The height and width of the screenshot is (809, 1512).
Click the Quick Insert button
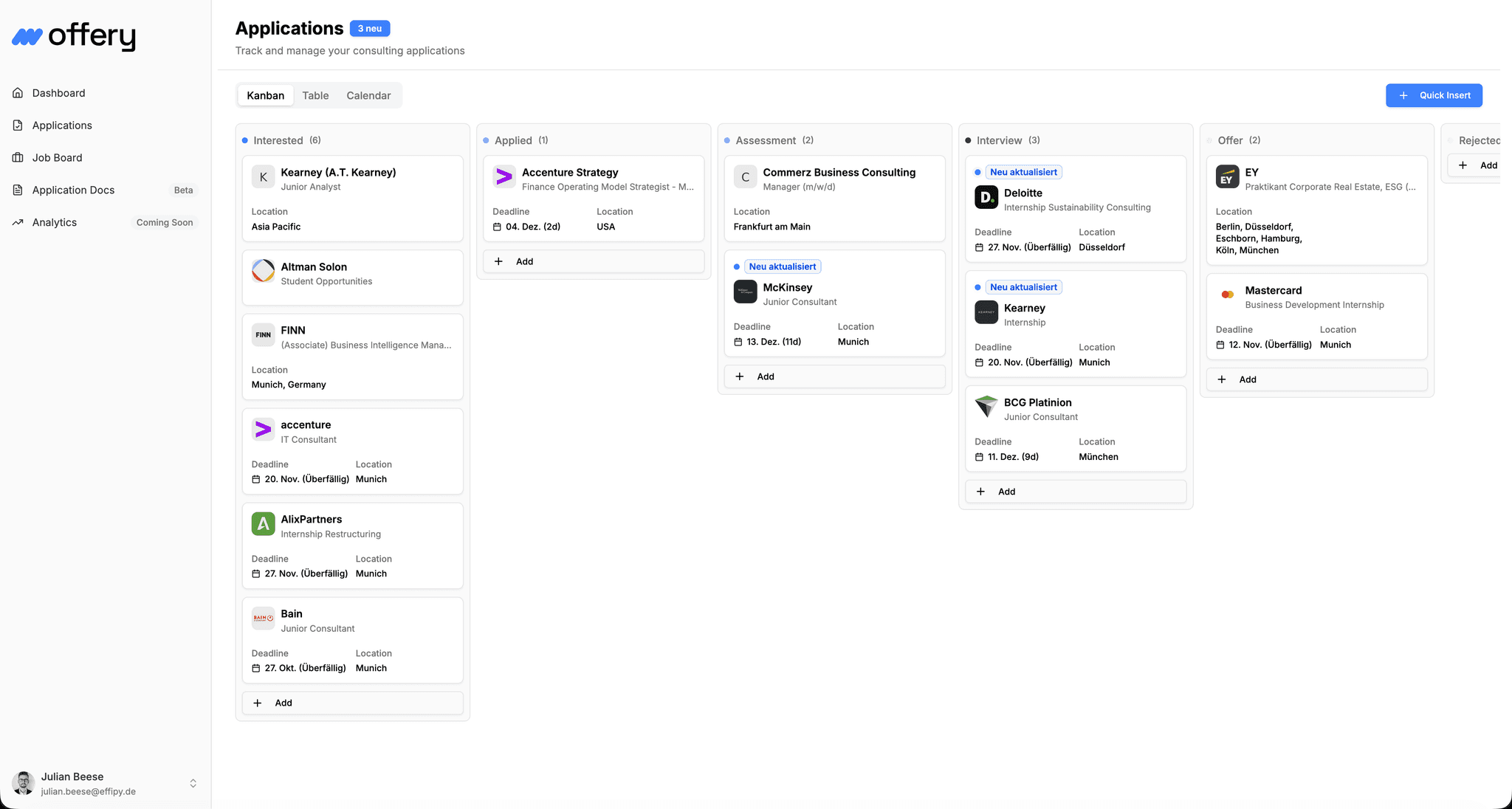click(x=1433, y=95)
